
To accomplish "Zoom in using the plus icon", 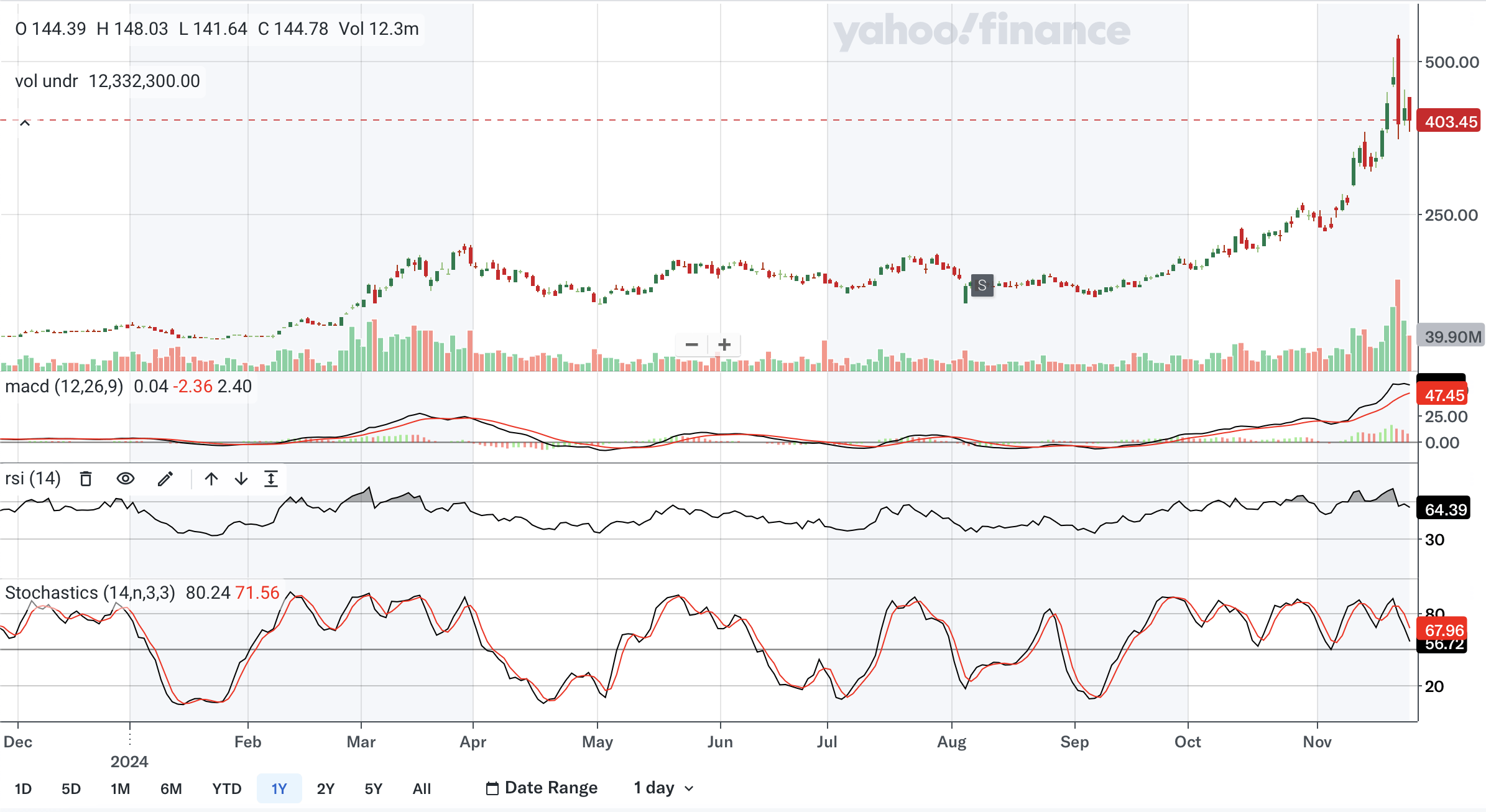I will click(x=724, y=344).
